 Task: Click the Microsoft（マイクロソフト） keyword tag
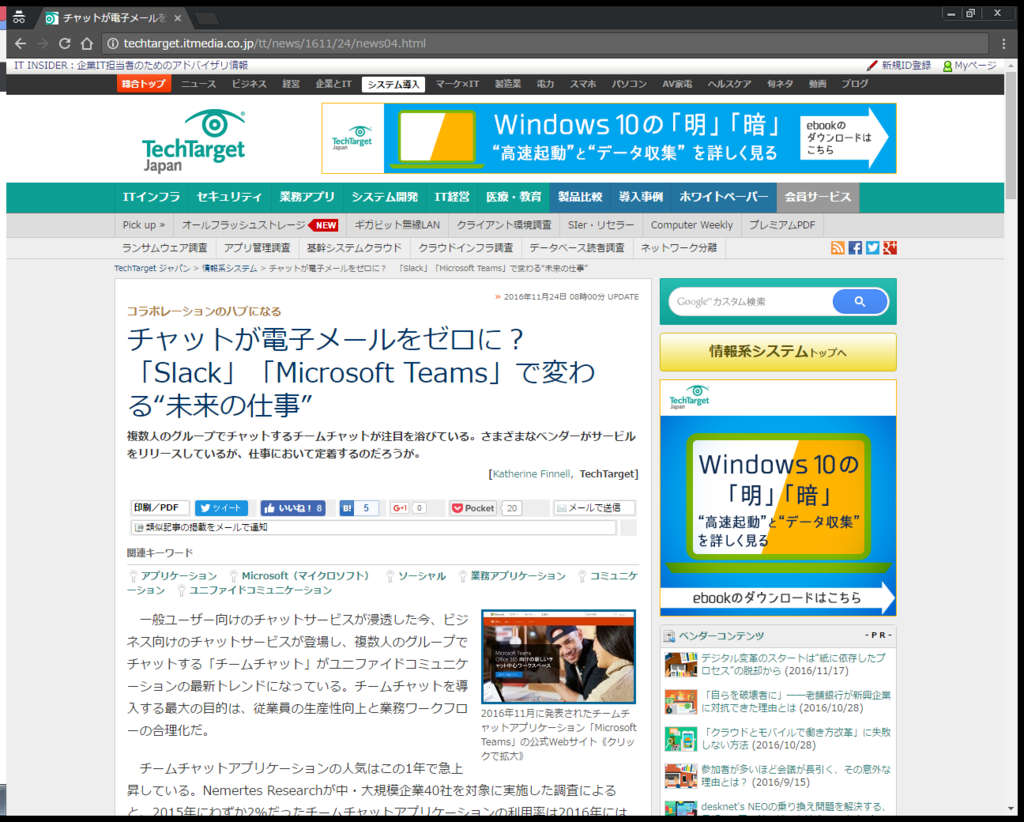(x=306, y=576)
